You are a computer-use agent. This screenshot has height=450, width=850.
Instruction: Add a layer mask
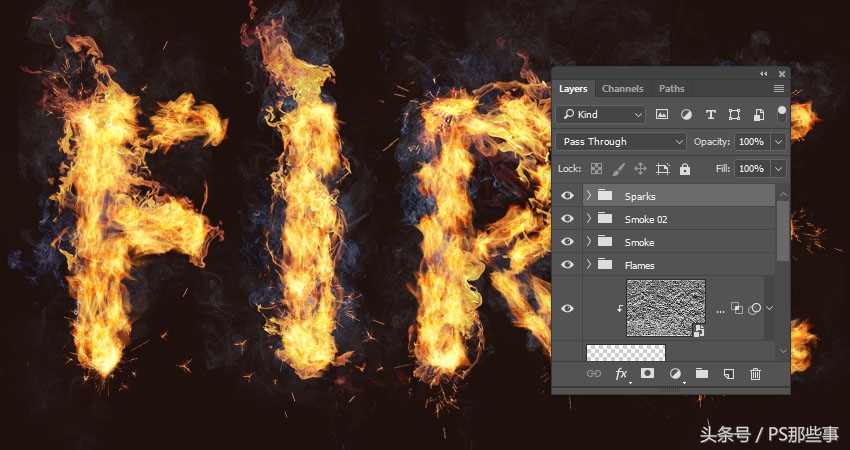647,373
